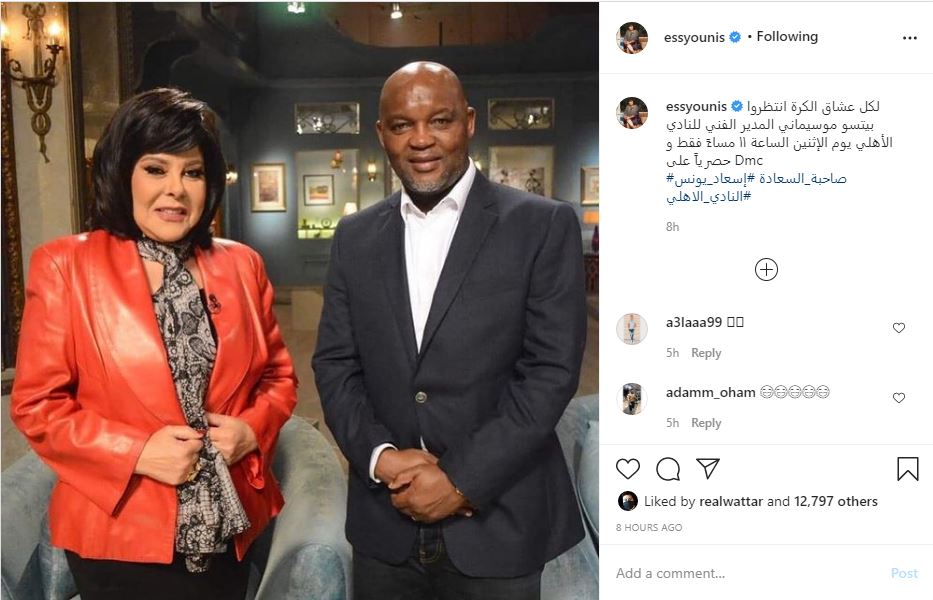Reply to a3laaa99's comment
Viewport: 933px width, 600px height.
click(706, 353)
